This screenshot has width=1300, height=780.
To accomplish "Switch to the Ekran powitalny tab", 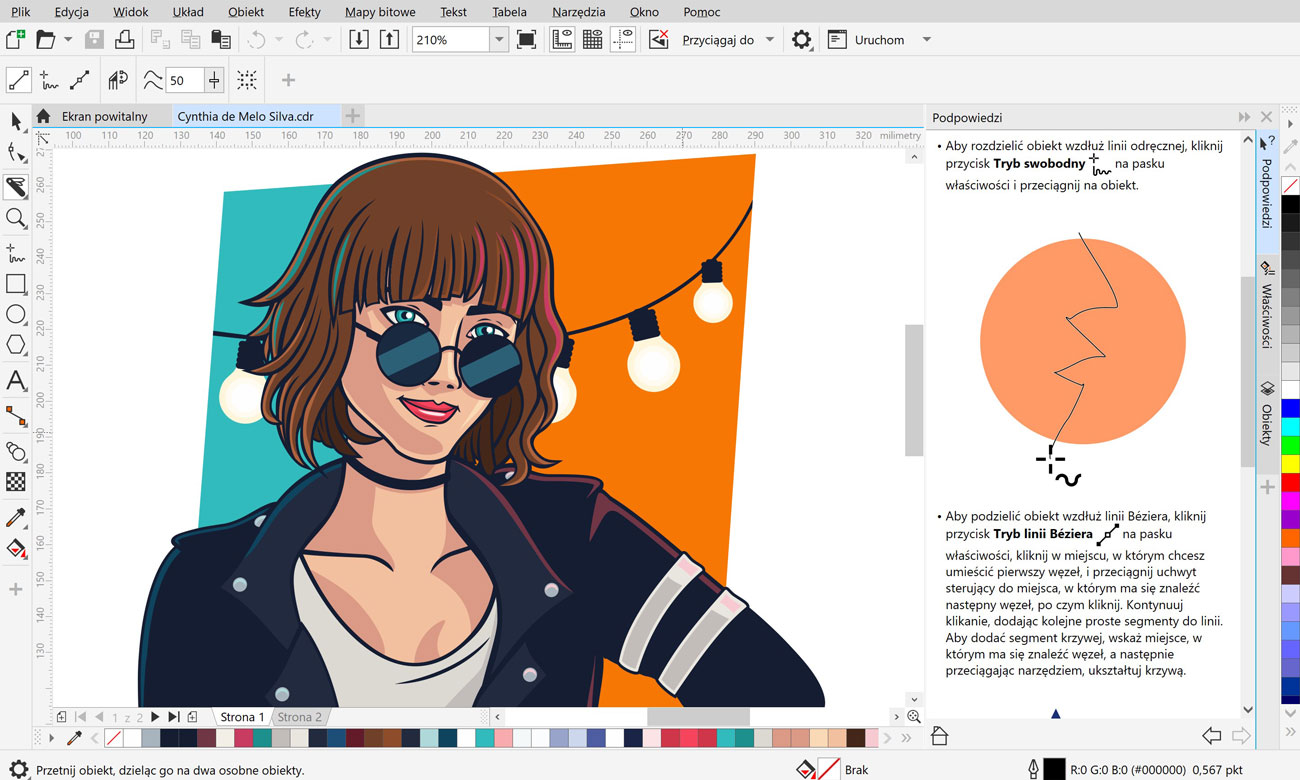I will [x=104, y=116].
